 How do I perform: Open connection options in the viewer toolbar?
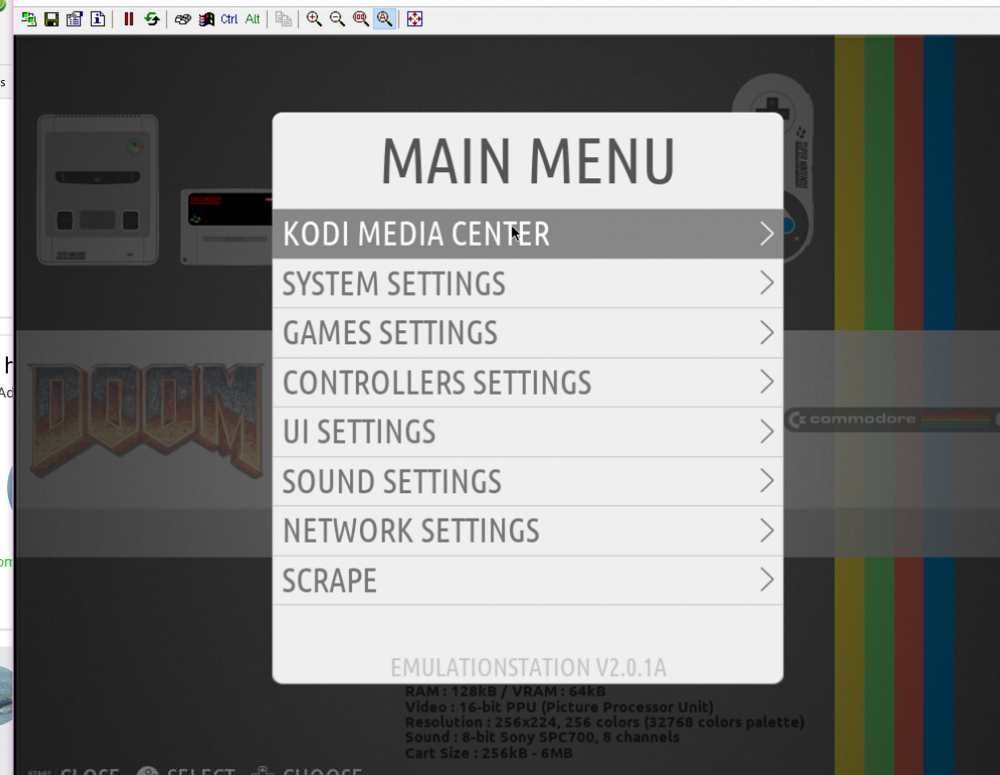click(75, 19)
